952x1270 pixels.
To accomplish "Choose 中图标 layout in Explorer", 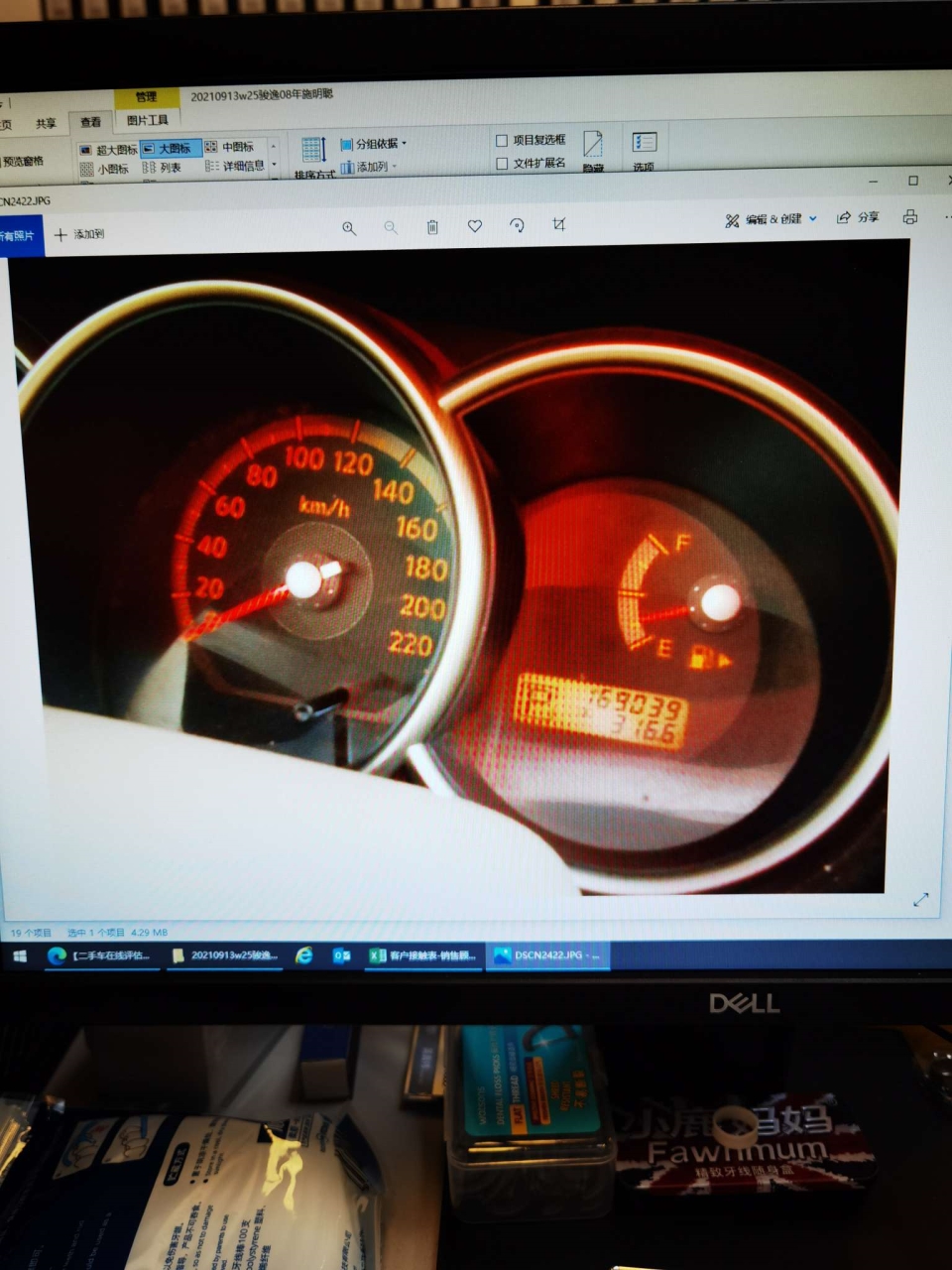I will point(231,147).
